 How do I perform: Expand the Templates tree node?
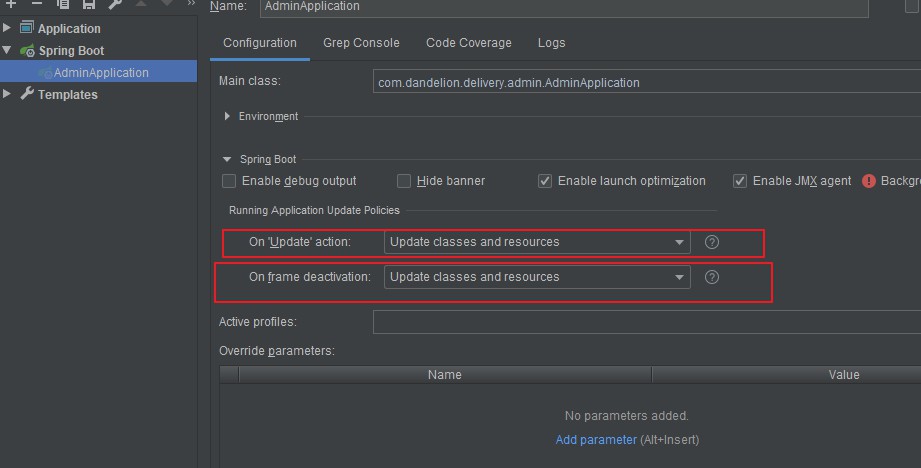(6, 94)
